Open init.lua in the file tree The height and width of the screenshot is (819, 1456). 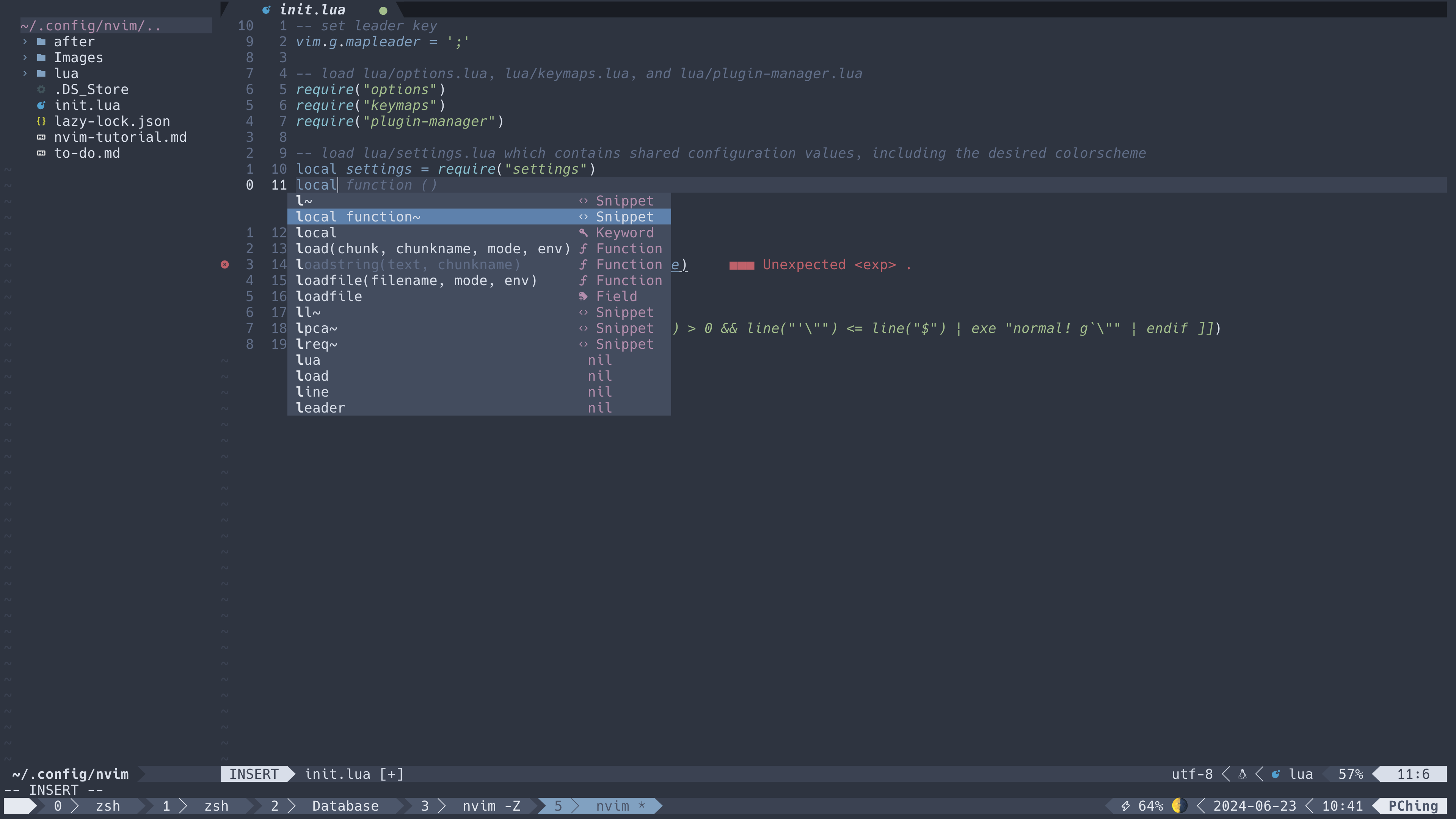(x=87, y=105)
